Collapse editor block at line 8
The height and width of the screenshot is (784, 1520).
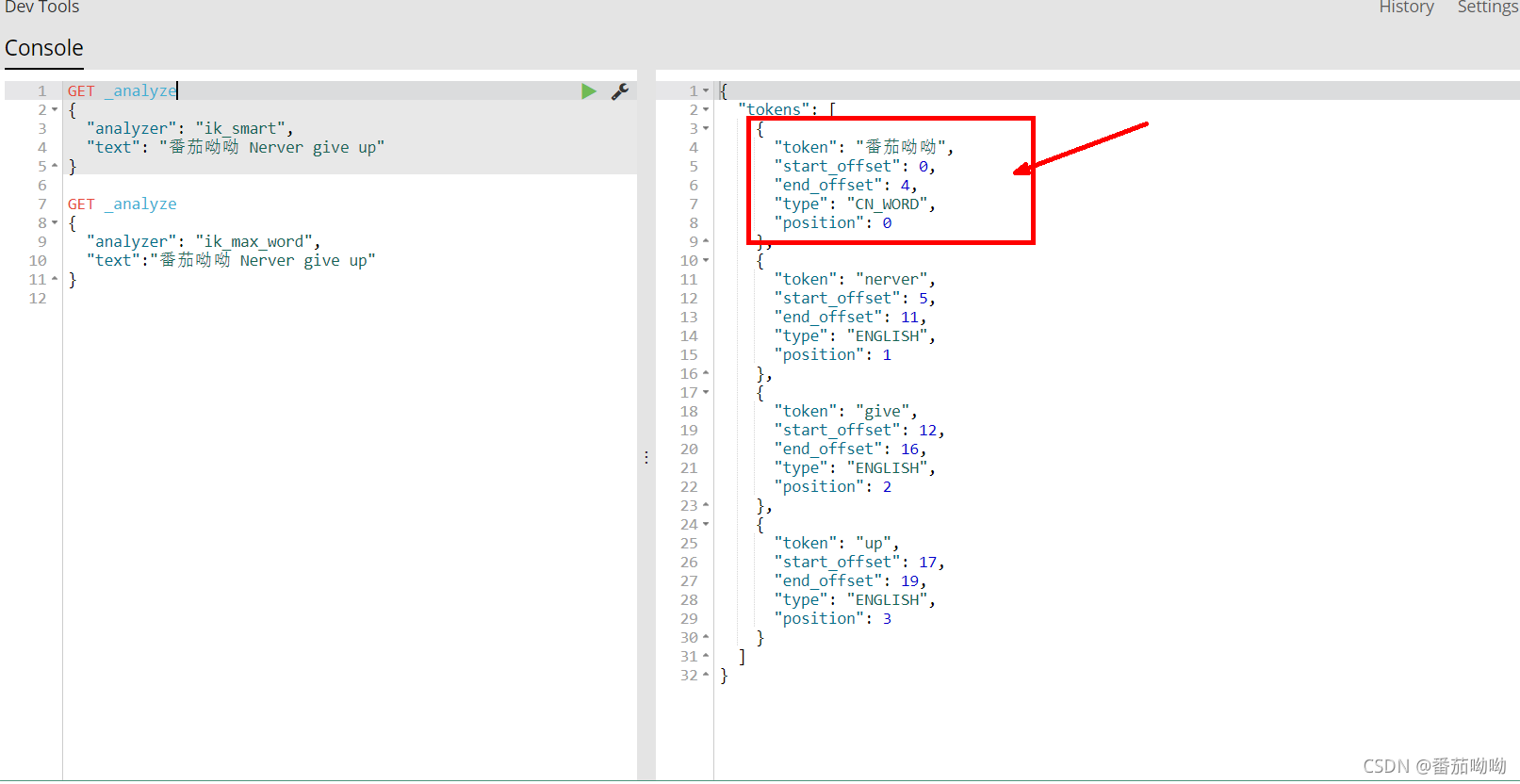point(55,223)
